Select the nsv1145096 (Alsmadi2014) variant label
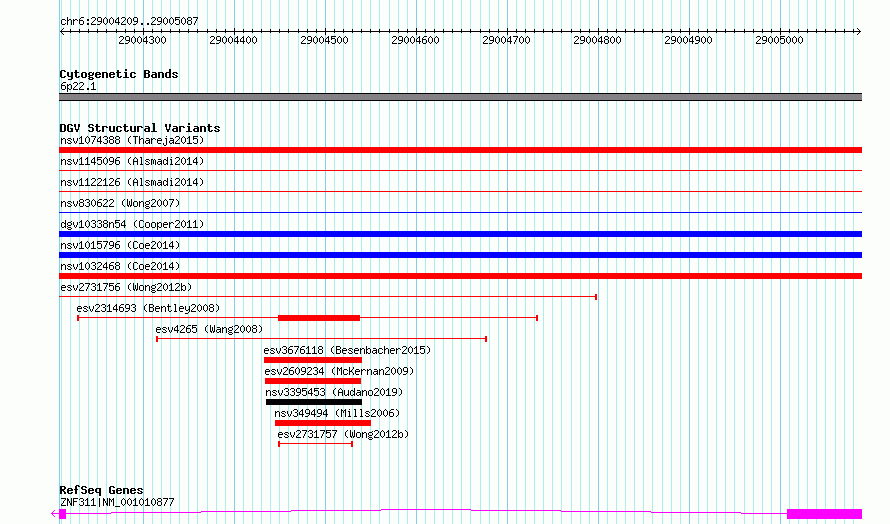Viewport: 890px width, 524px height. 132,161
